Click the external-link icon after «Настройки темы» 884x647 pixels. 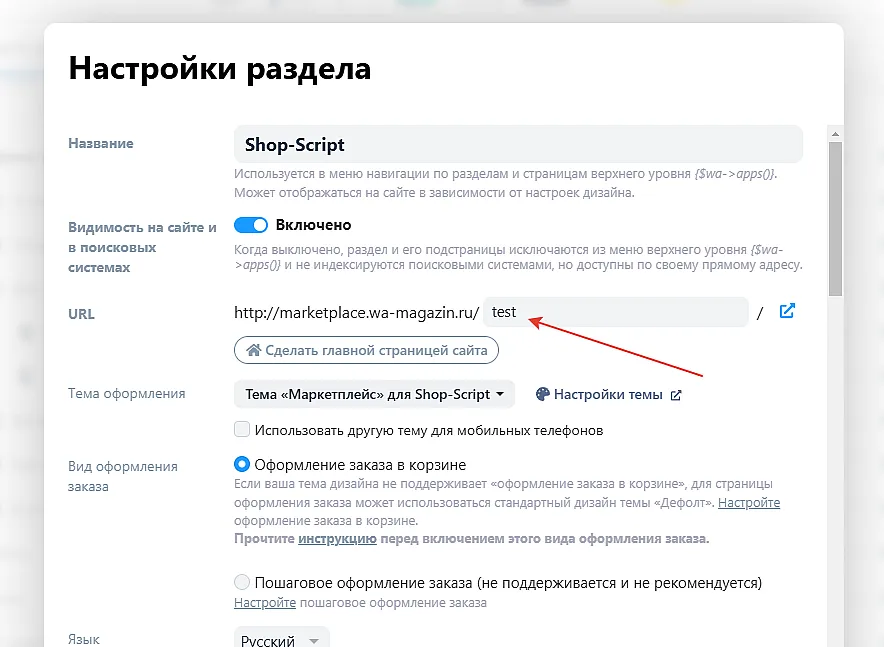[677, 394]
